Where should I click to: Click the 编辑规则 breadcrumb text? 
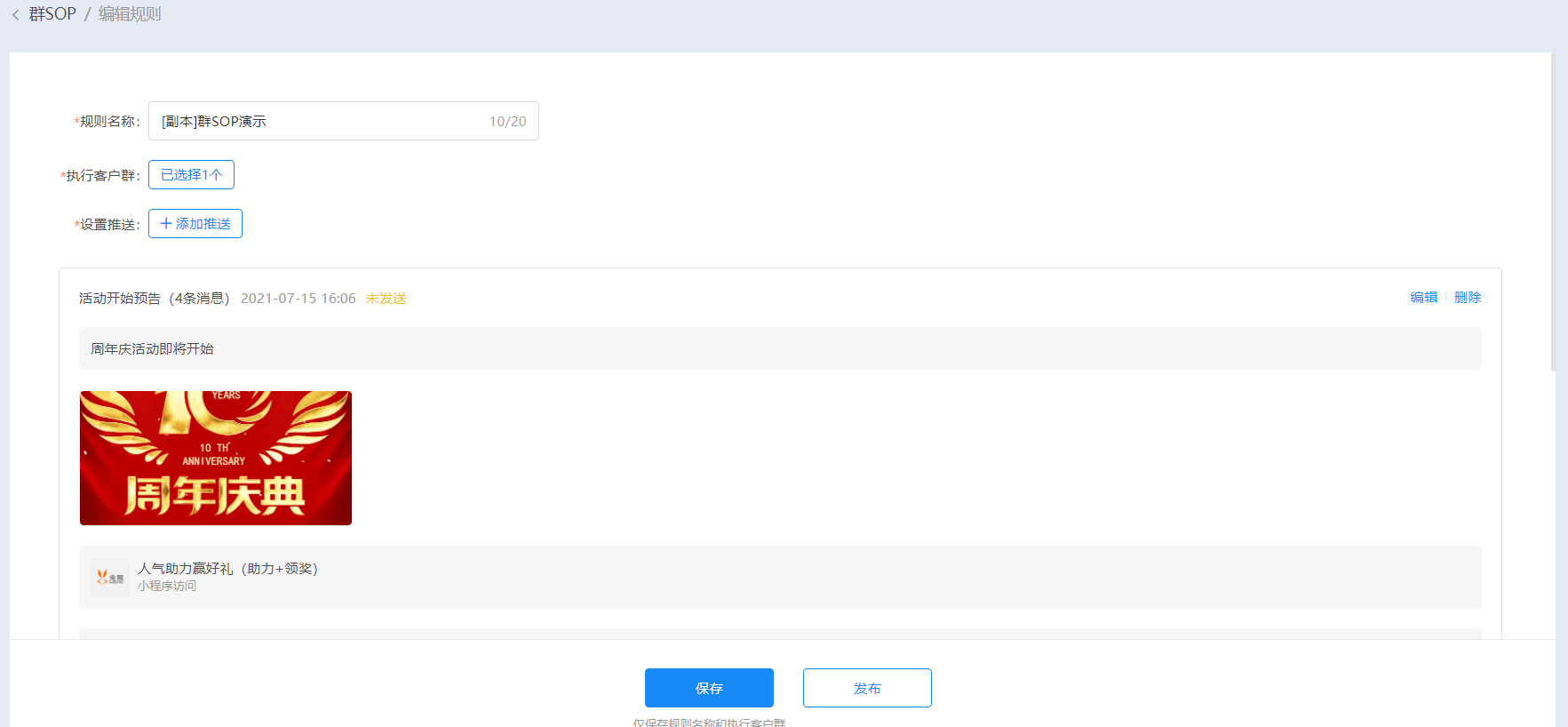(x=130, y=14)
